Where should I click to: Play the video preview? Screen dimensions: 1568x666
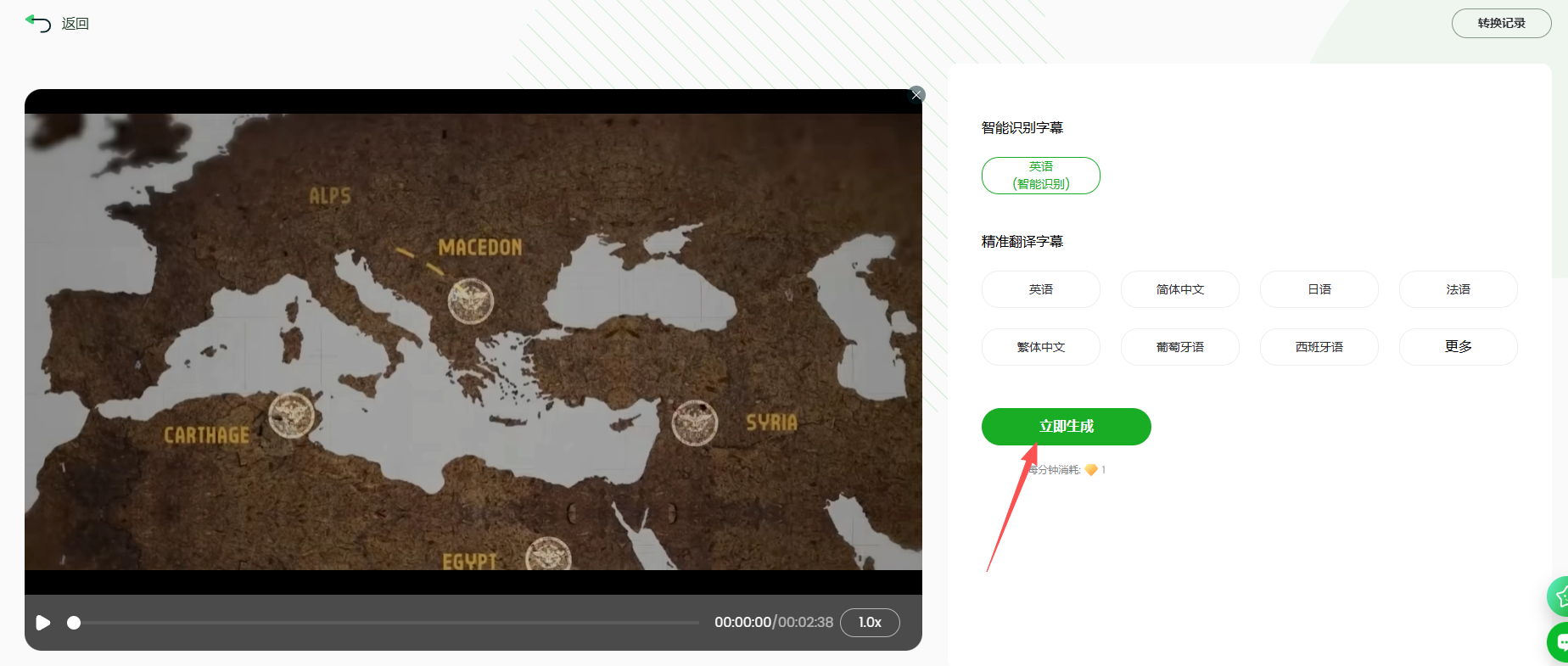point(43,623)
